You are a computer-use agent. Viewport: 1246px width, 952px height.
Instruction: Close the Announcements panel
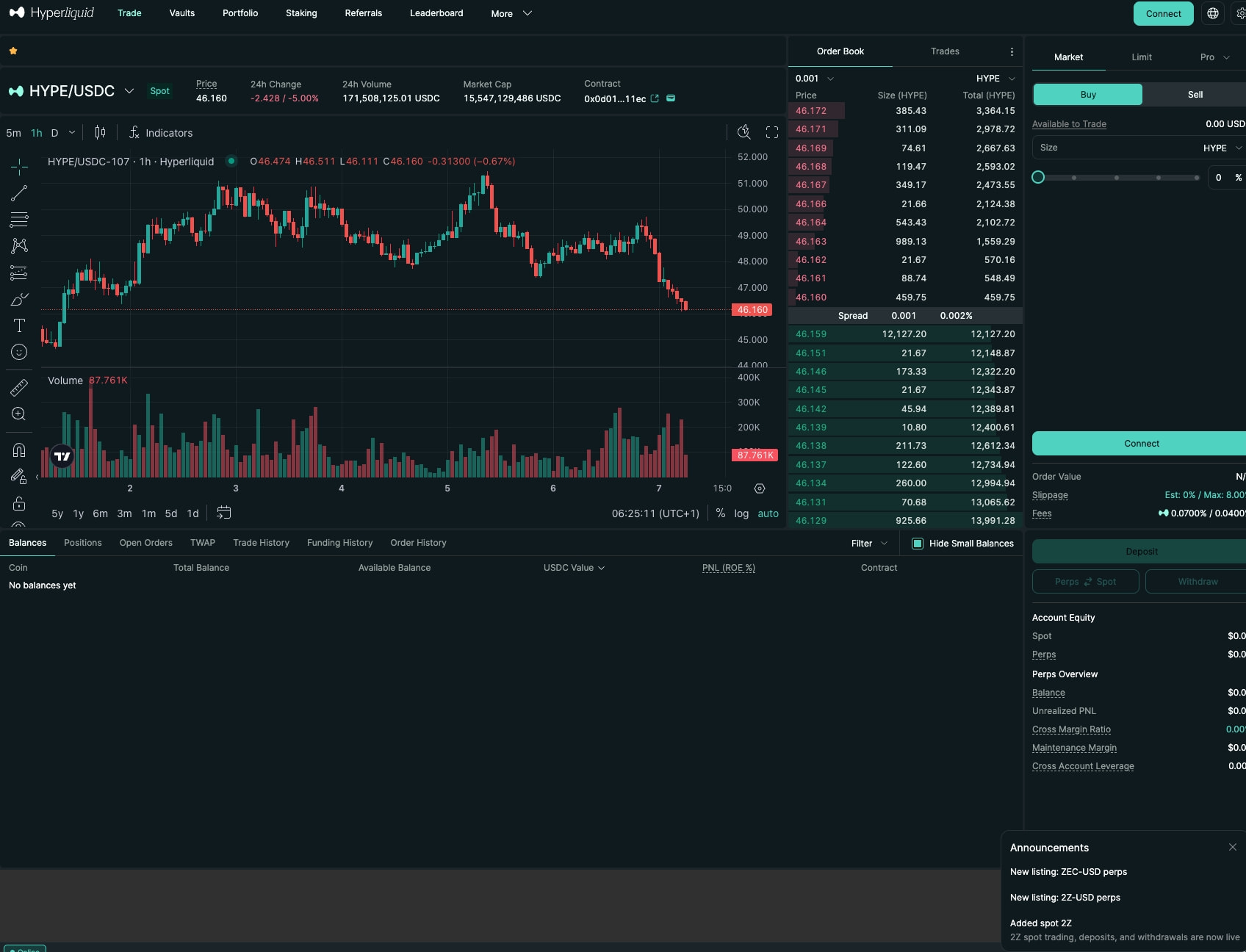coord(1232,847)
